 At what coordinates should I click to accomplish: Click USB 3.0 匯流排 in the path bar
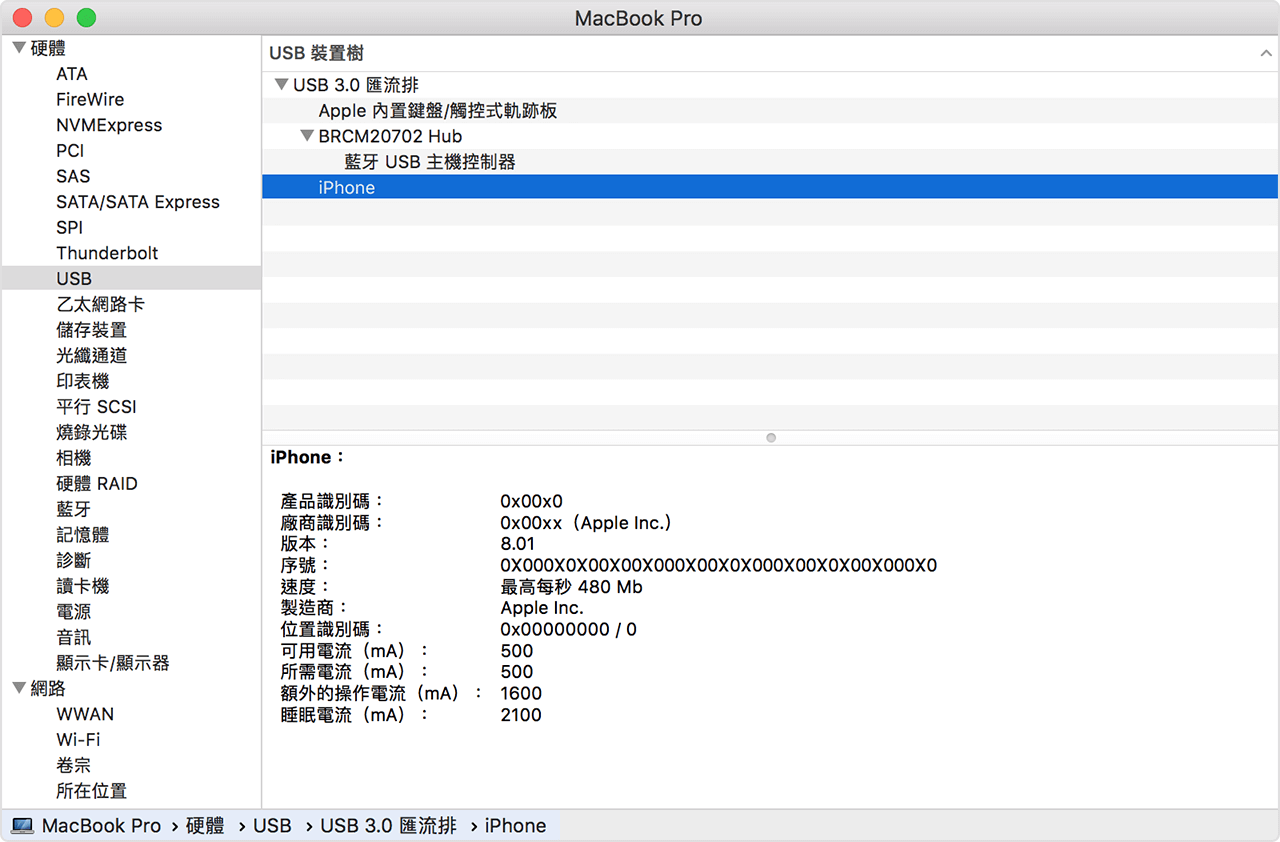(x=388, y=826)
